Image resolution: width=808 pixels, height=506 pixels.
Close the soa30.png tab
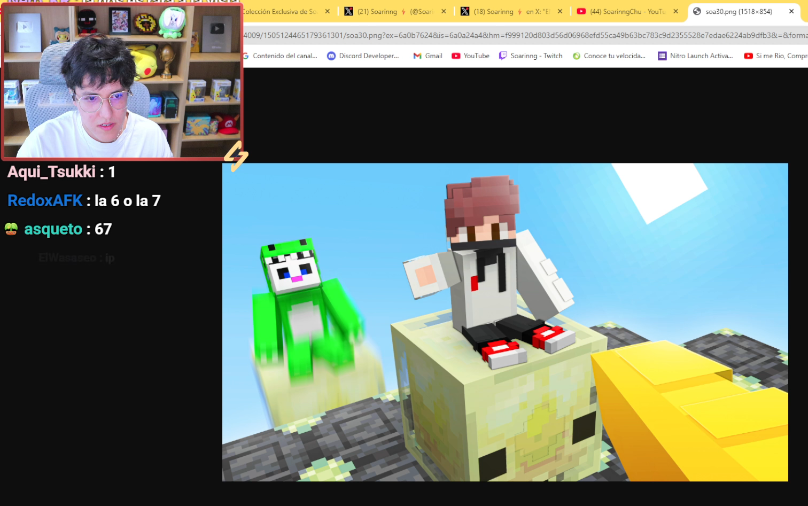792,11
